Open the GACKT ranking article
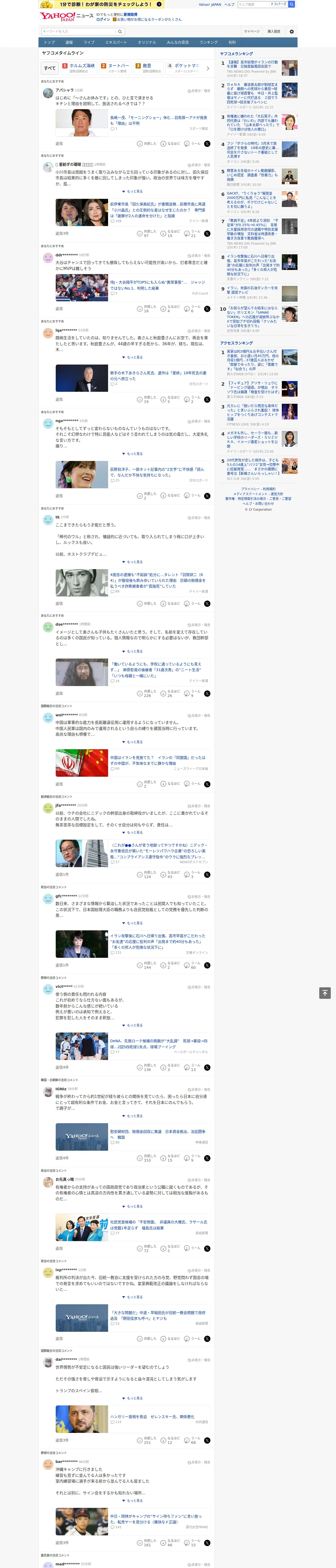The height and width of the screenshot is (1568, 336). (x=253, y=200)
